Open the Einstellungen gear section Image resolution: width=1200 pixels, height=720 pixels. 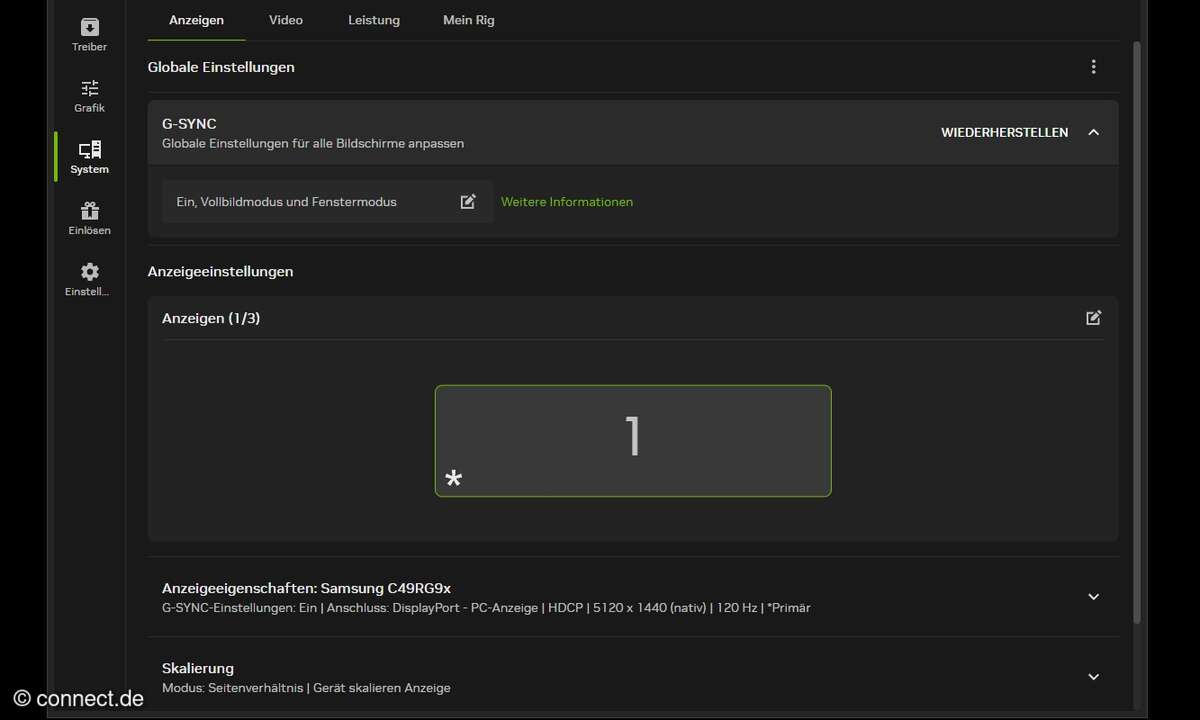pyautogui.click(x=89, y=279)
